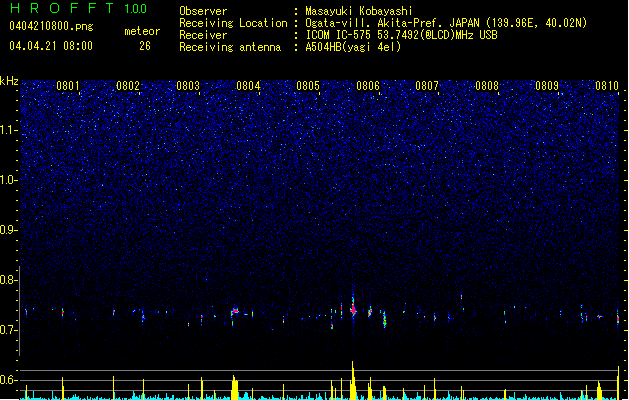
Task: Click the 0.7 kHz axis tick label
Action: [8, 330]
